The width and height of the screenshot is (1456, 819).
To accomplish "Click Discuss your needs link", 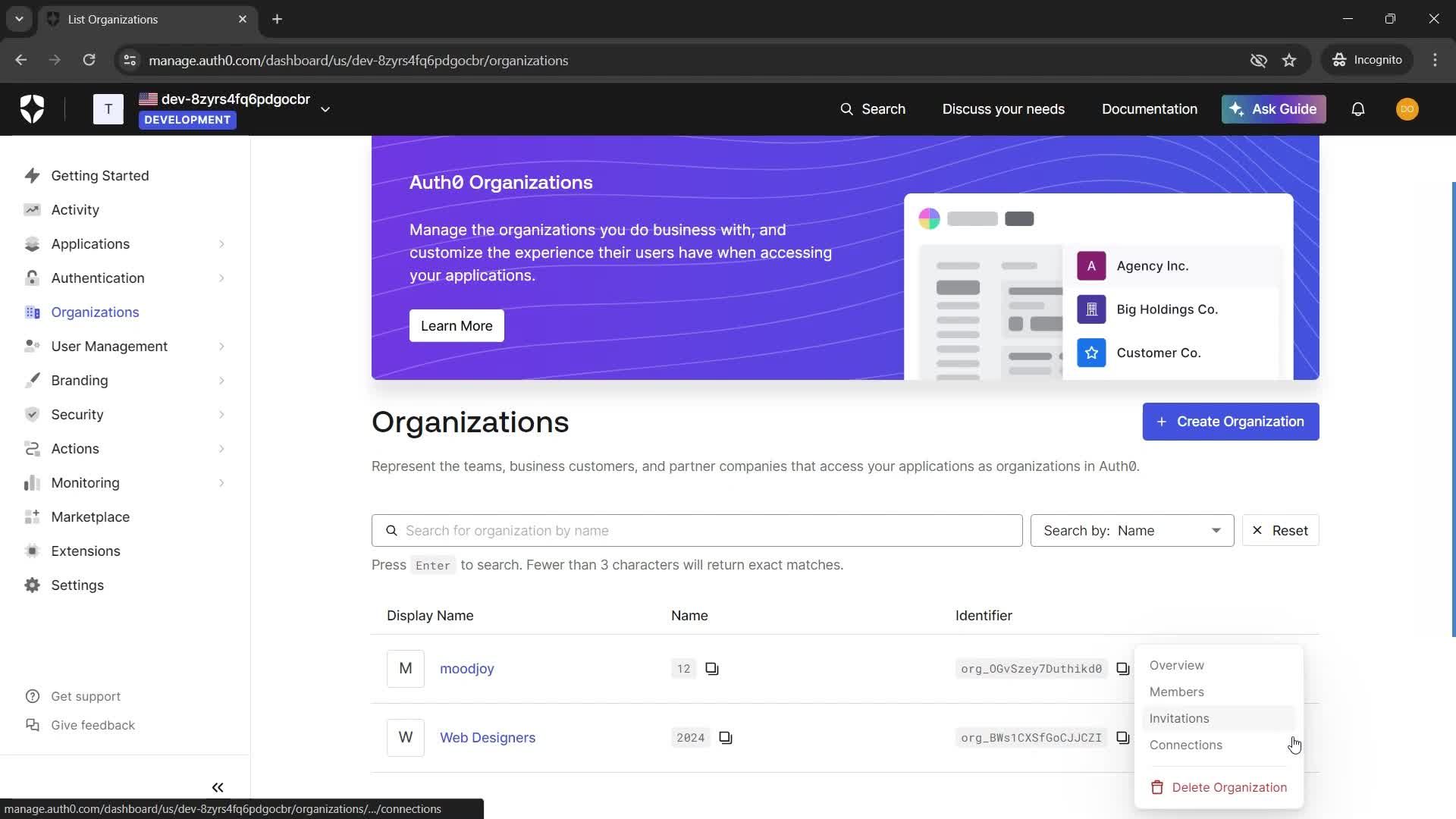I will pos(1003,109).
